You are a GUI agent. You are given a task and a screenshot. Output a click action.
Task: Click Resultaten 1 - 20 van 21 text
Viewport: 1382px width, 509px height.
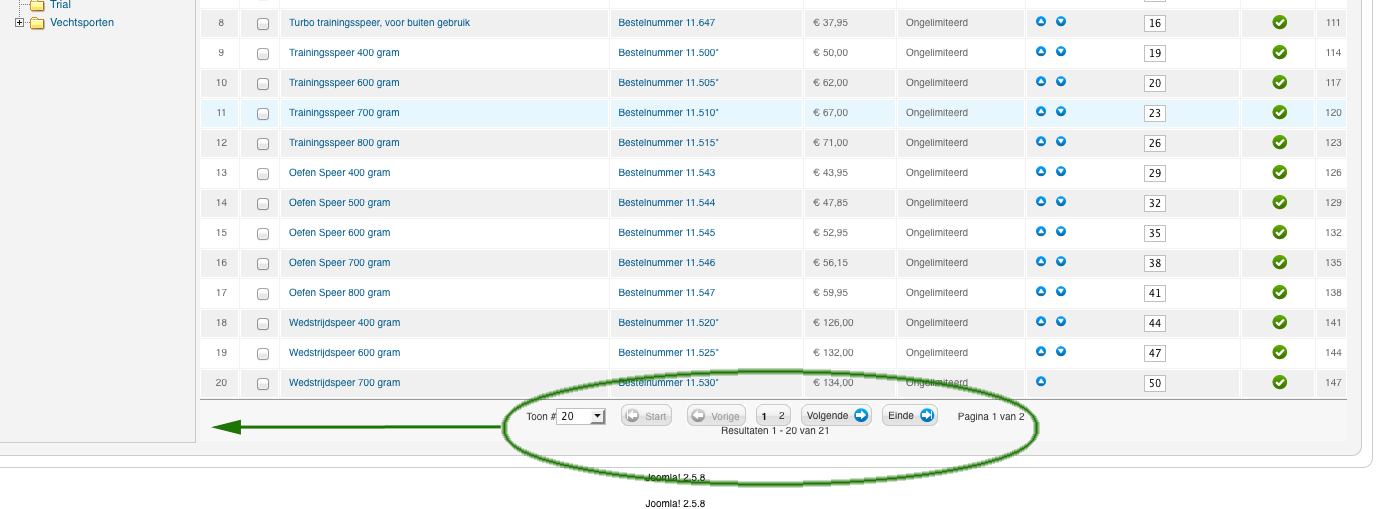tap(775, 431)
